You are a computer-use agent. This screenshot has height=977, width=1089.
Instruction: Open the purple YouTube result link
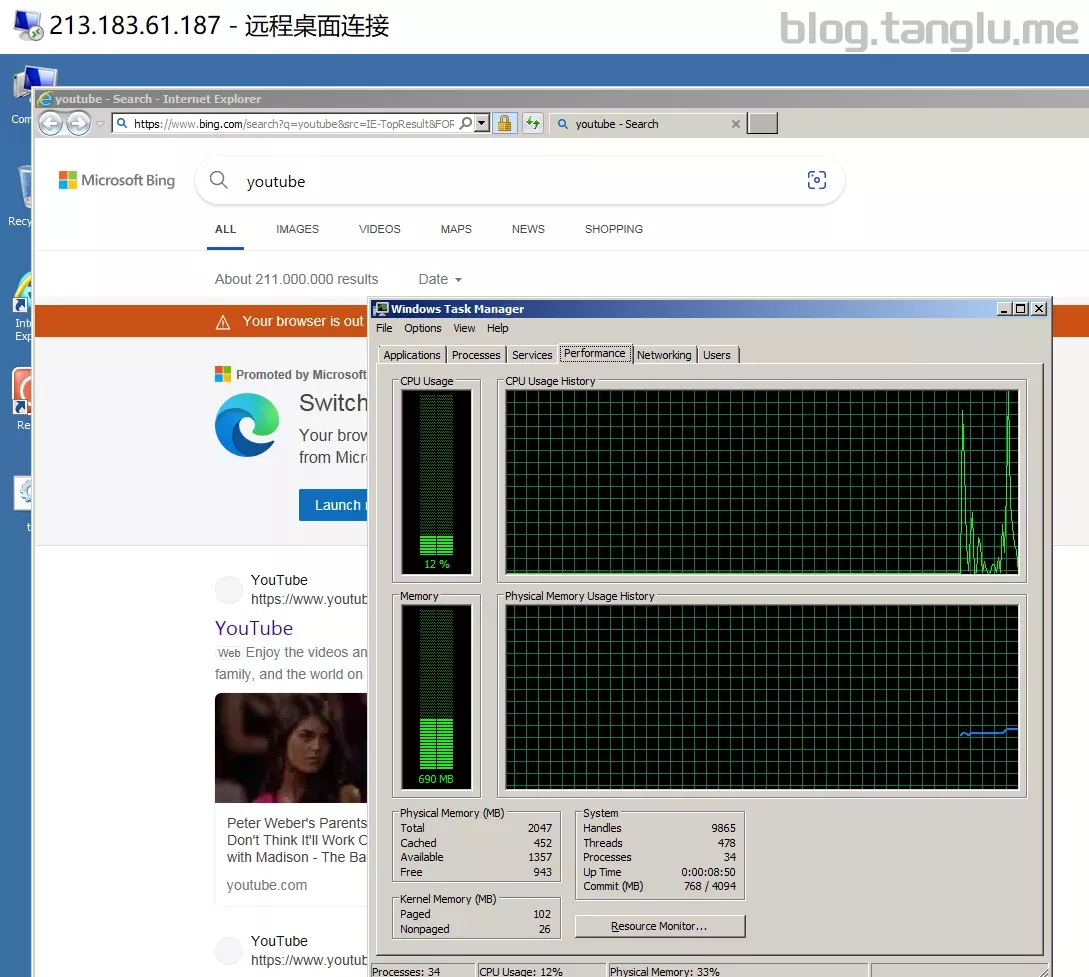pos(254,628)
